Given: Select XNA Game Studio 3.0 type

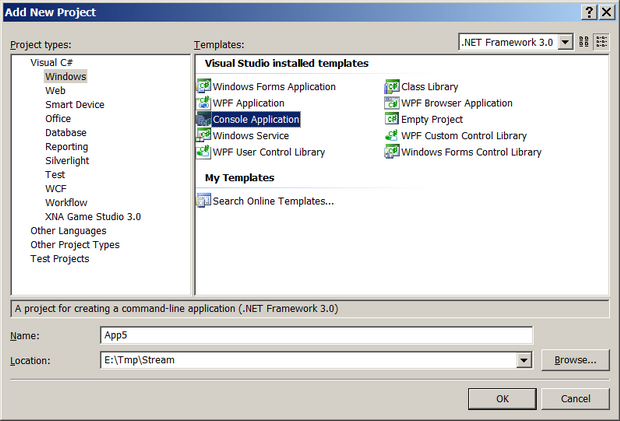Looking at the screenshot, I should pos(93,217).
